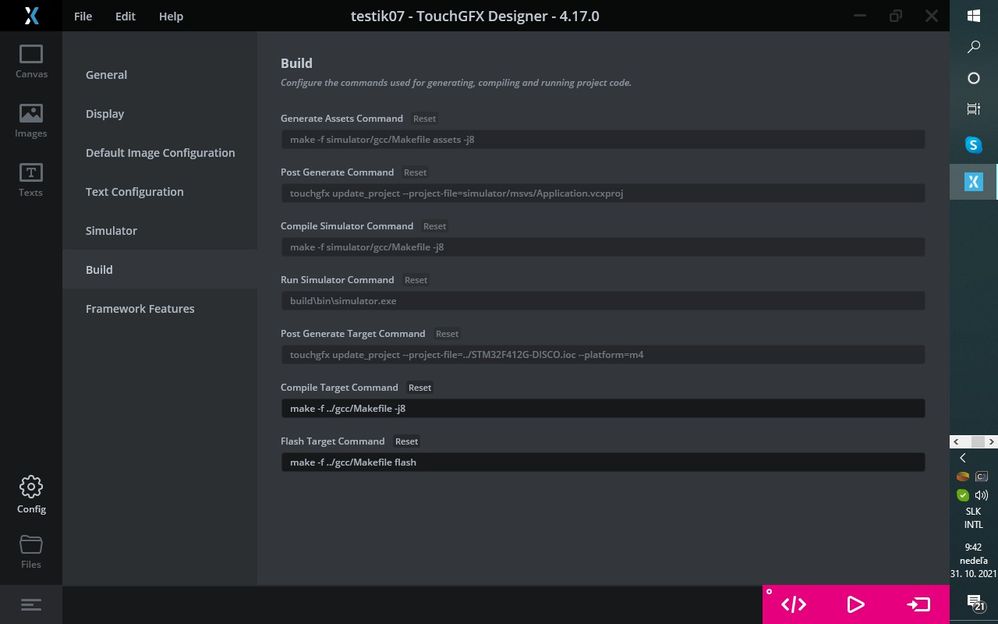Run the simulator with play icon

click(x=855, y=604)
